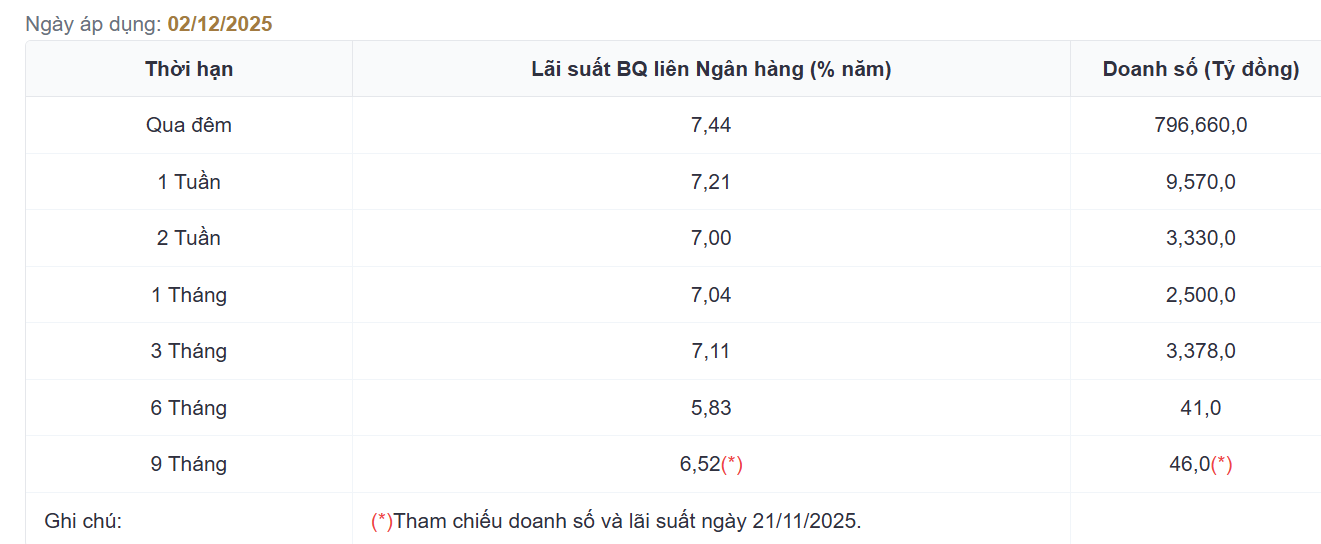Image resolution: width=1321 pixels, height=544 pixels.
Task: Click the "3 Tháng" interest rate 7,11
Action: [711, 351]
